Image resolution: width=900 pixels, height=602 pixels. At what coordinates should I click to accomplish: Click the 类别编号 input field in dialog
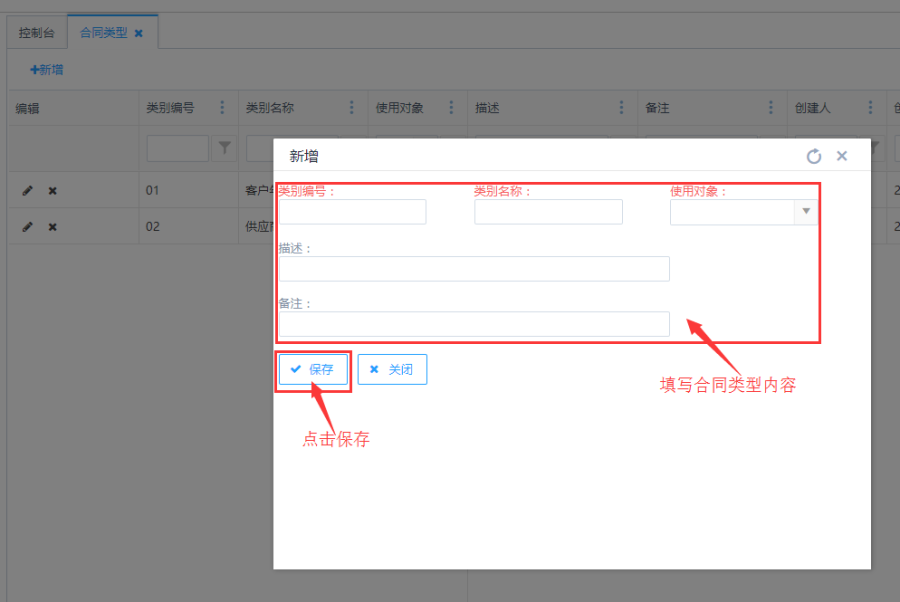click(x=352, y=212)
